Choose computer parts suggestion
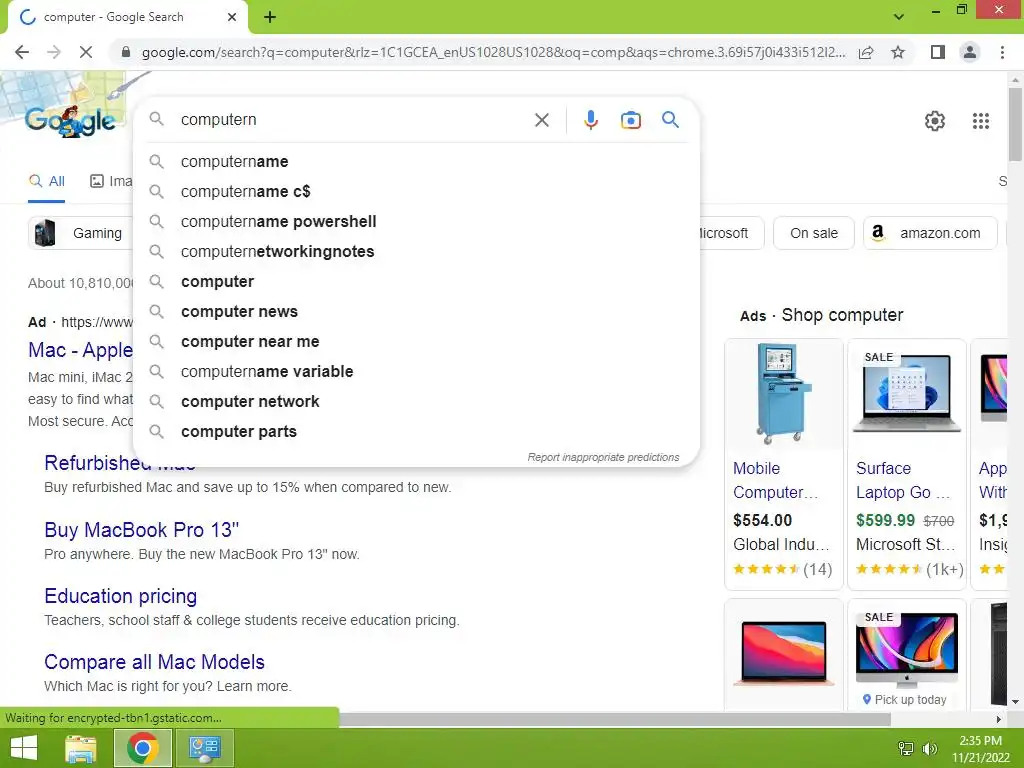This screenshot has width=1024, height=768. 416,432
